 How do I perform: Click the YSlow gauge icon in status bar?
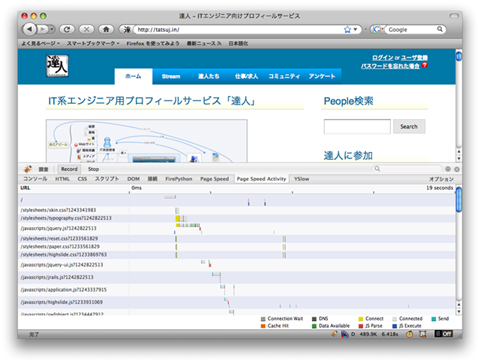(x=345, y=334)
